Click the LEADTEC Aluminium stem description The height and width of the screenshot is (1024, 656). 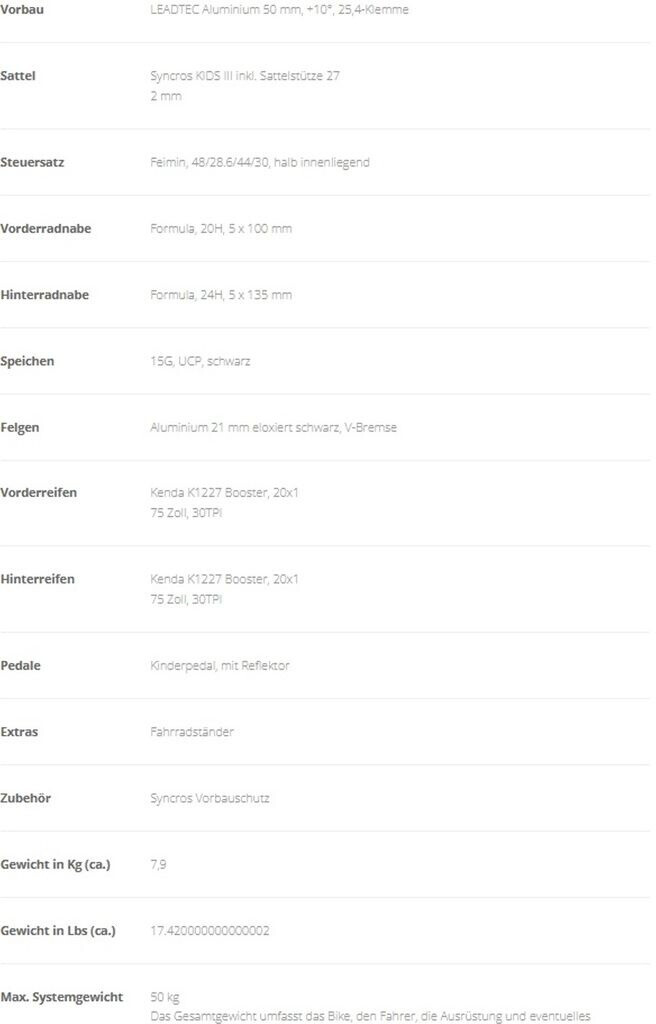click(279, 9)
